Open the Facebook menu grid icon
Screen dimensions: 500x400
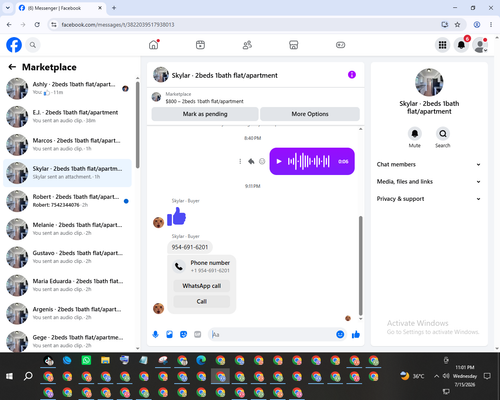442,45
